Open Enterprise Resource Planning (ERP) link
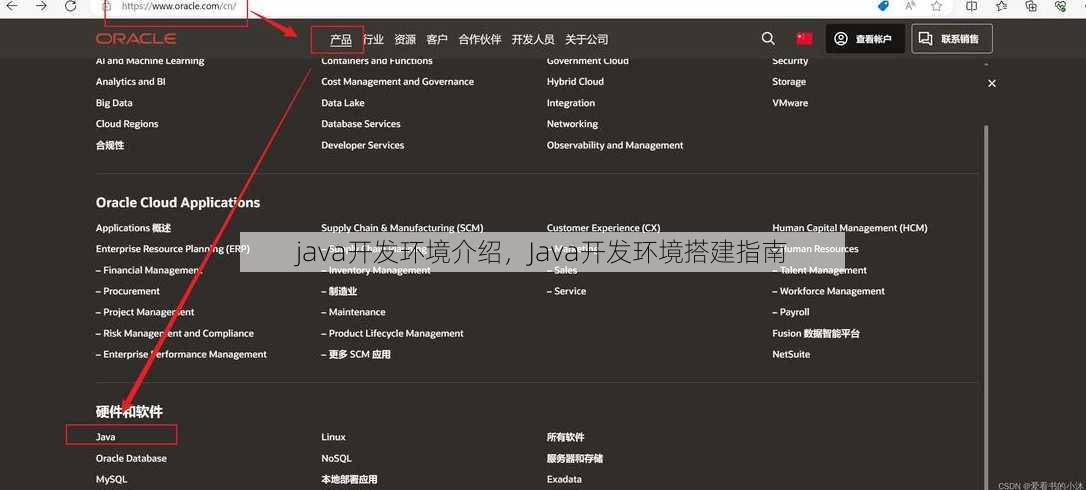 click(172, 249)
